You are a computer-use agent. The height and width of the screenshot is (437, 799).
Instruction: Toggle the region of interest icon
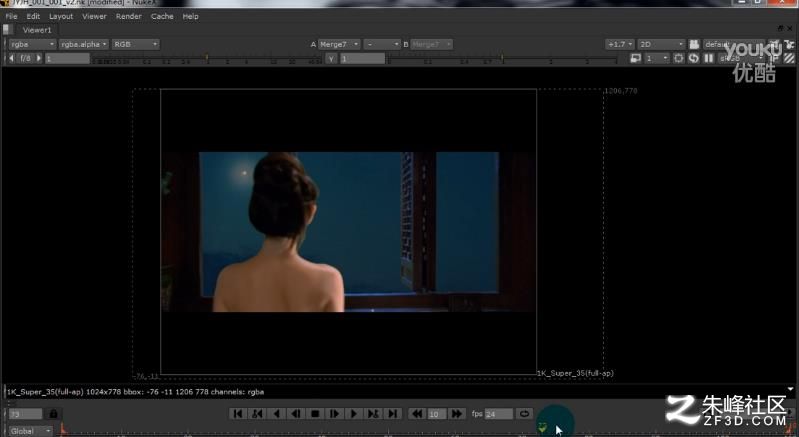[x=679, y=59]
